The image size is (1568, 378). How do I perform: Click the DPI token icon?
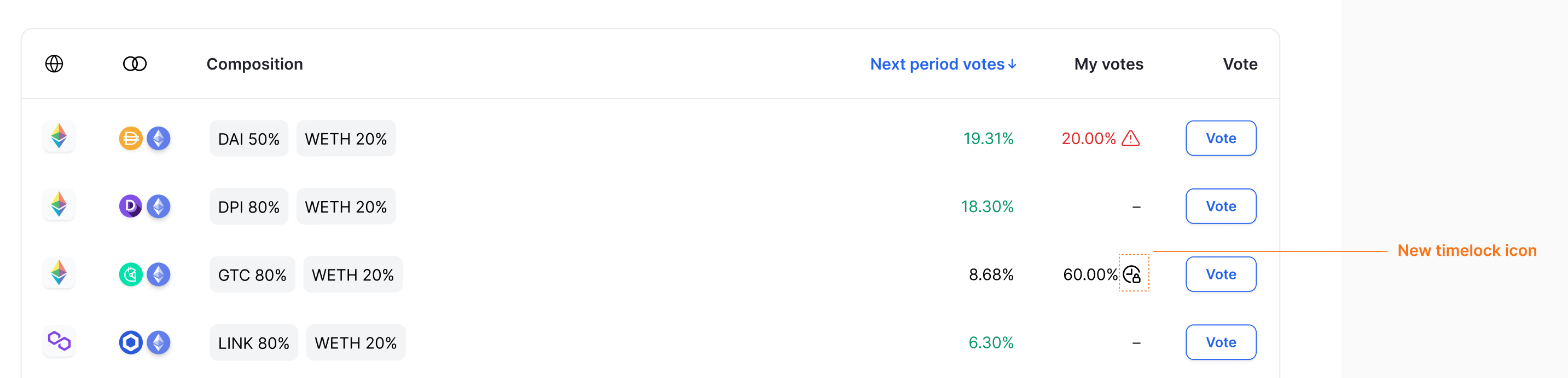click(x=130, y=206)
